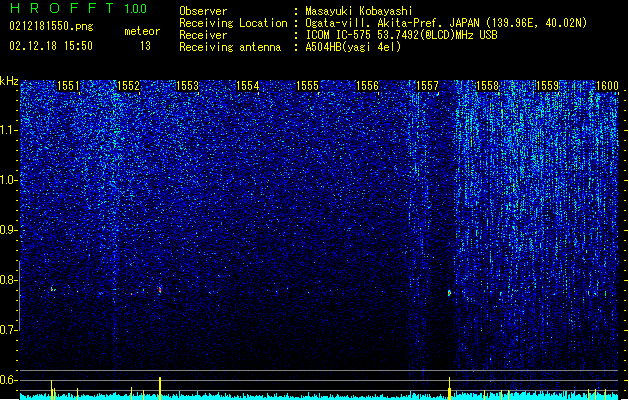
Task: Click the Receiving antenna label
Action: pyautogui.click(x=230, y=47)
